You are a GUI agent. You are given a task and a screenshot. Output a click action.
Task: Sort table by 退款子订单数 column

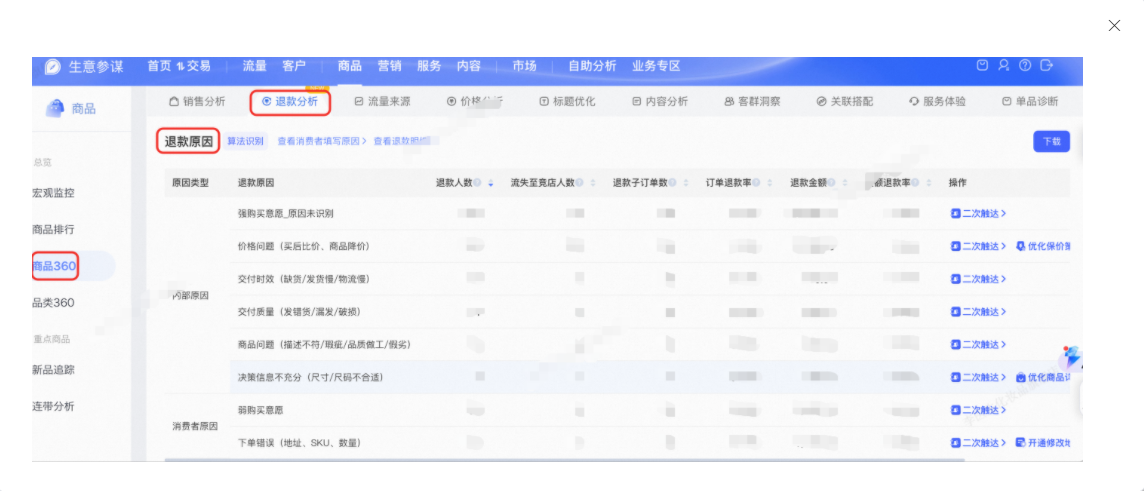[x=686, y=183]
